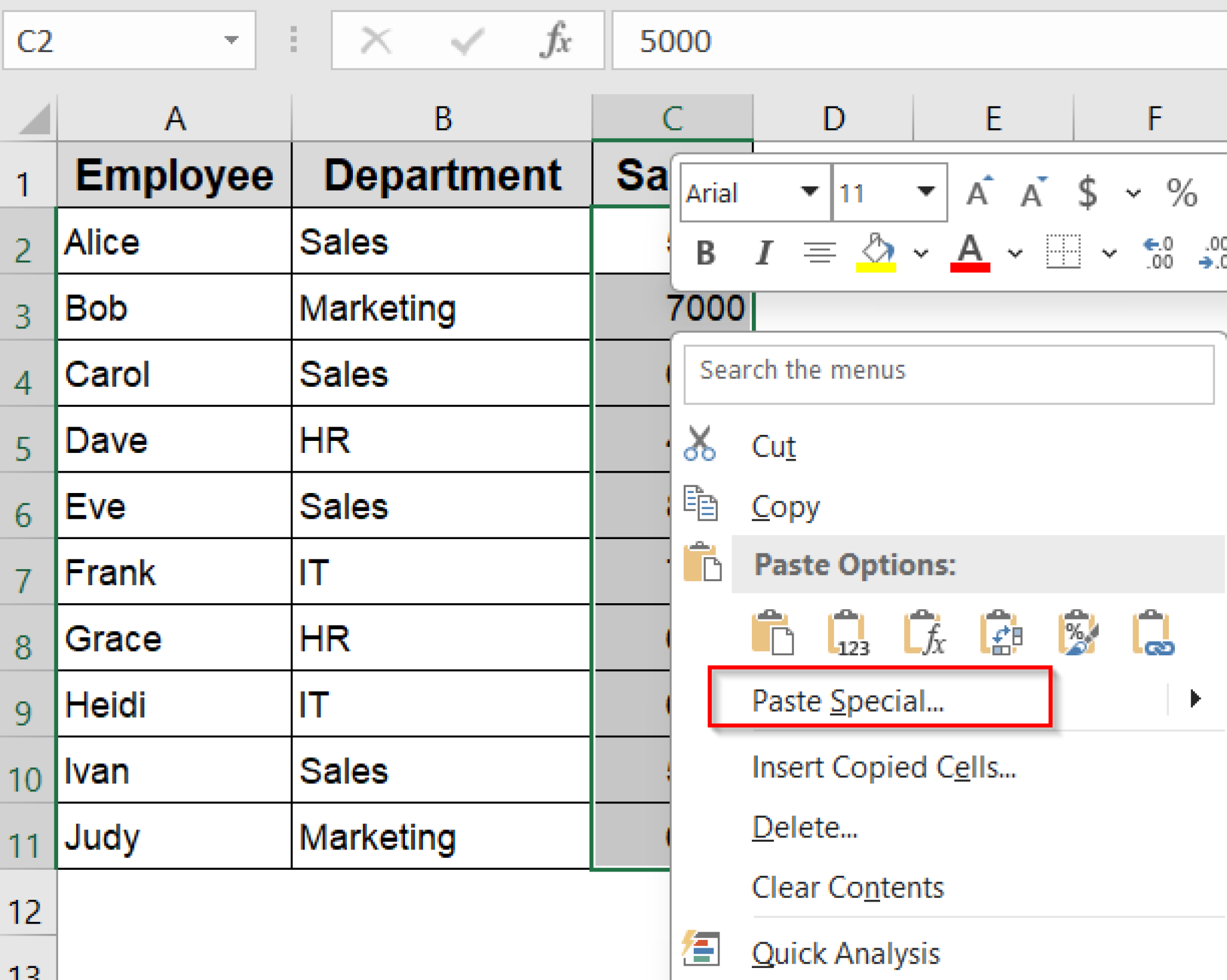Choose the Transpose paste option icon
The width and height of the screenshot is (1227, 980).
[999, 632]
